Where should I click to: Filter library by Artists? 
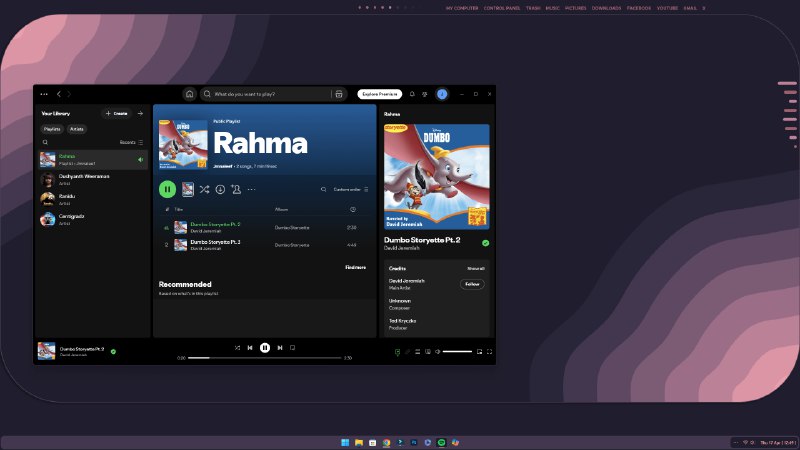[x=77, y=129]
